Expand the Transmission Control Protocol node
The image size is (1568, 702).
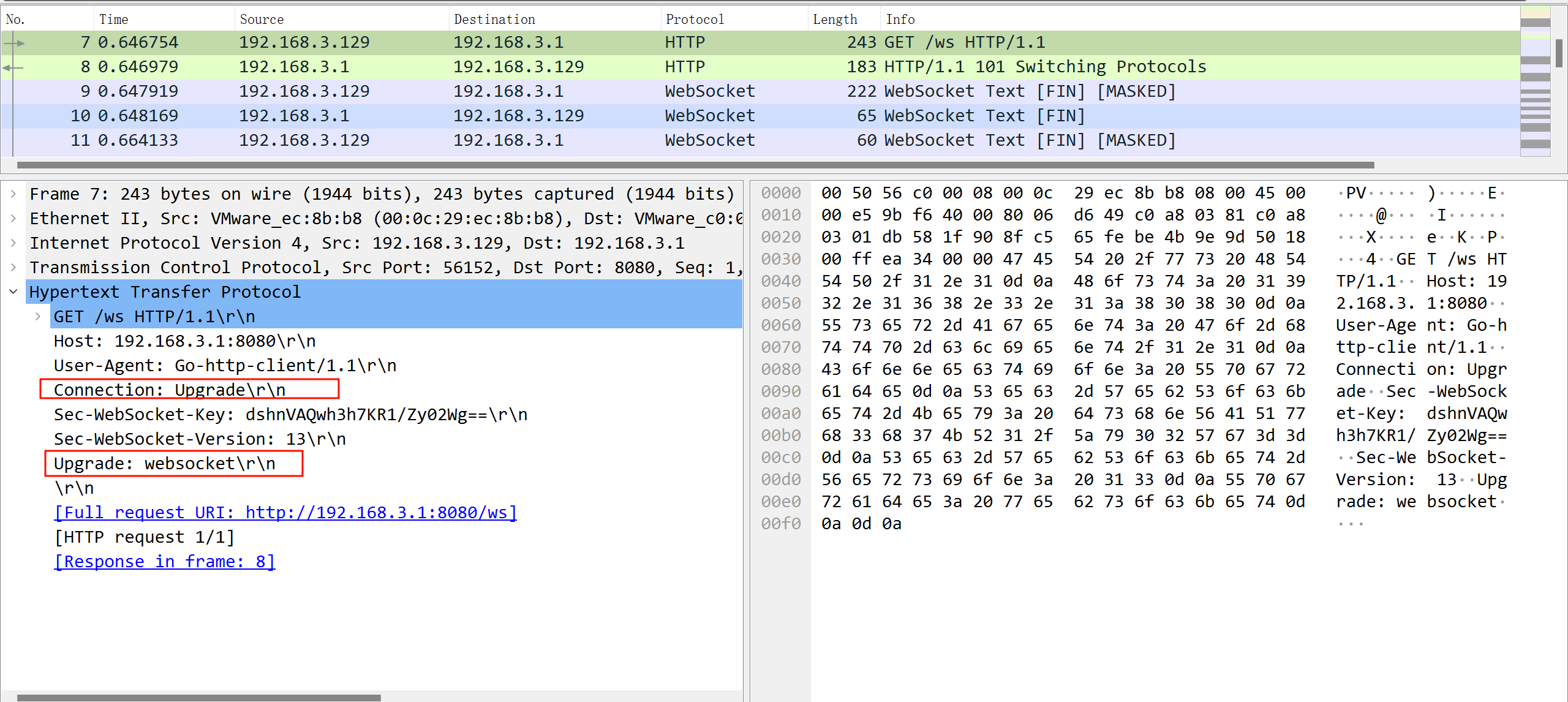coord(13,268)
